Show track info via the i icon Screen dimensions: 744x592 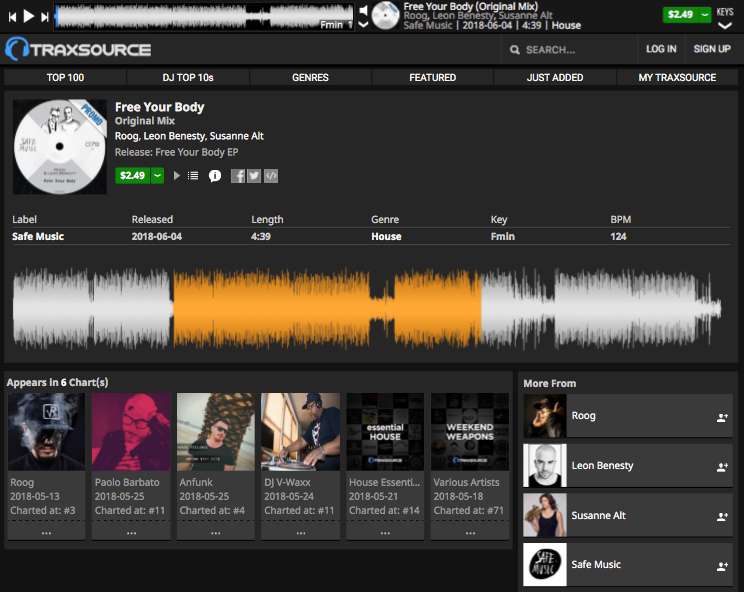point(215,176)
